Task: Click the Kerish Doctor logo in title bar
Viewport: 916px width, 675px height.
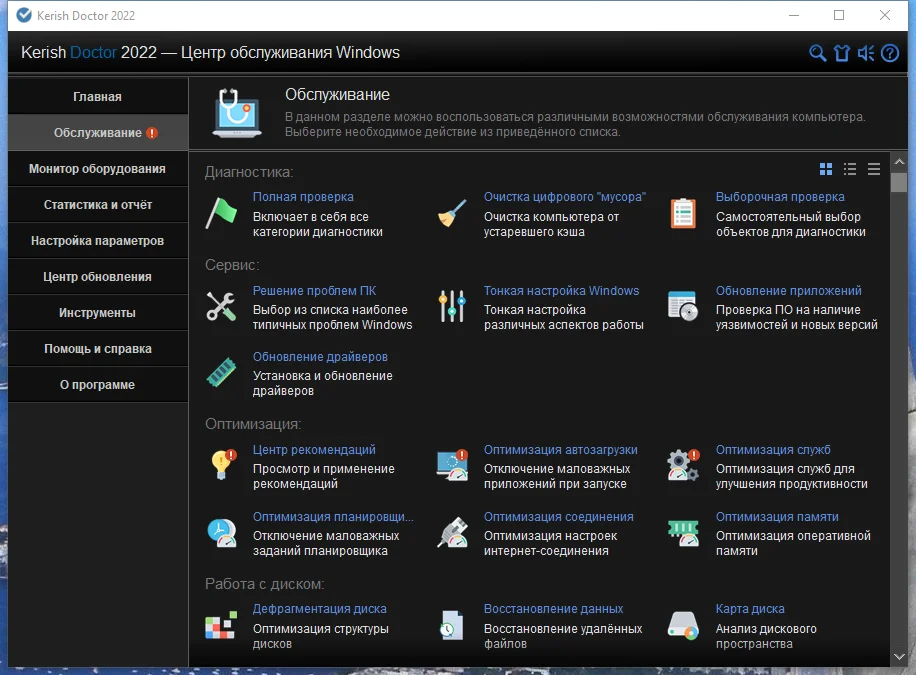Action: (x=24, y=15)
